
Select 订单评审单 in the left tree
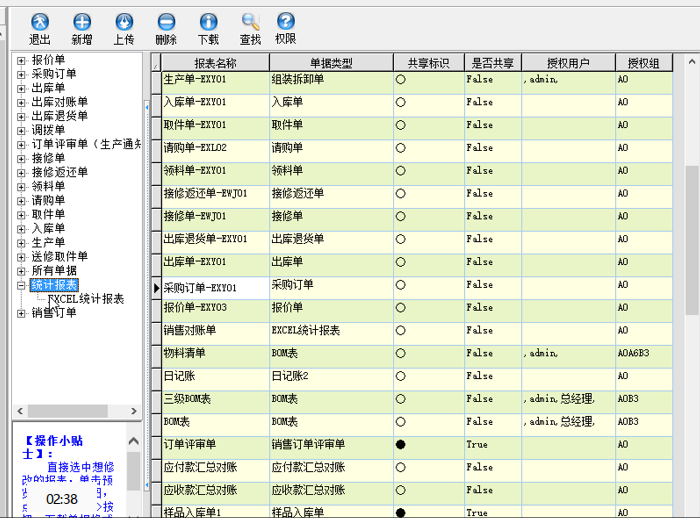[86, 144]
